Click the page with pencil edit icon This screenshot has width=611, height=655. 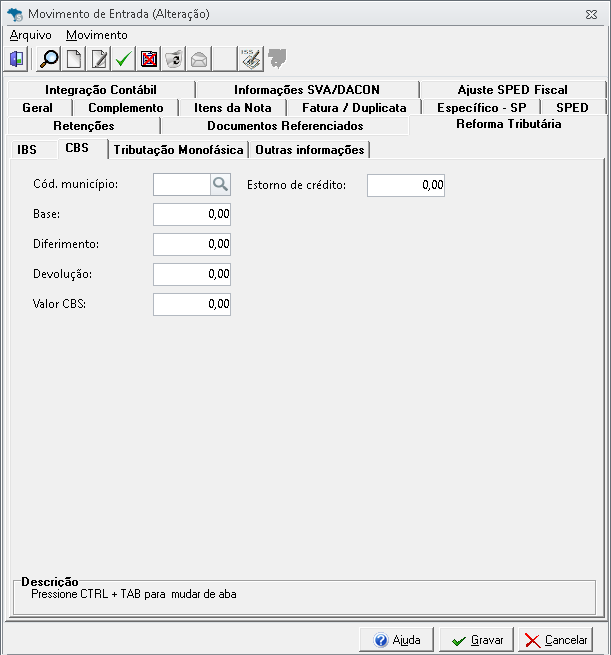point(99,59)
